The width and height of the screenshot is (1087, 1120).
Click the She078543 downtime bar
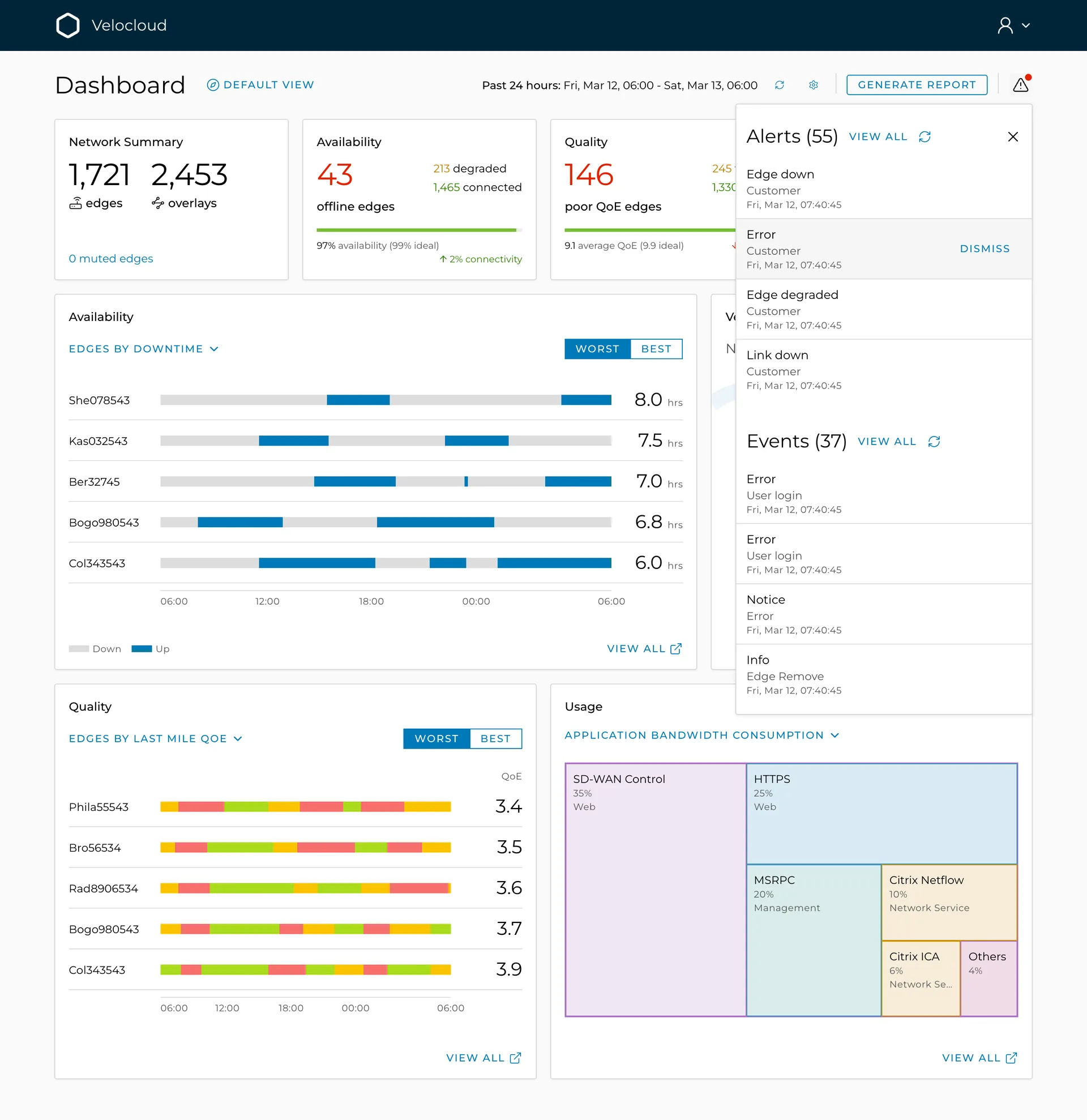pos(386,400)
